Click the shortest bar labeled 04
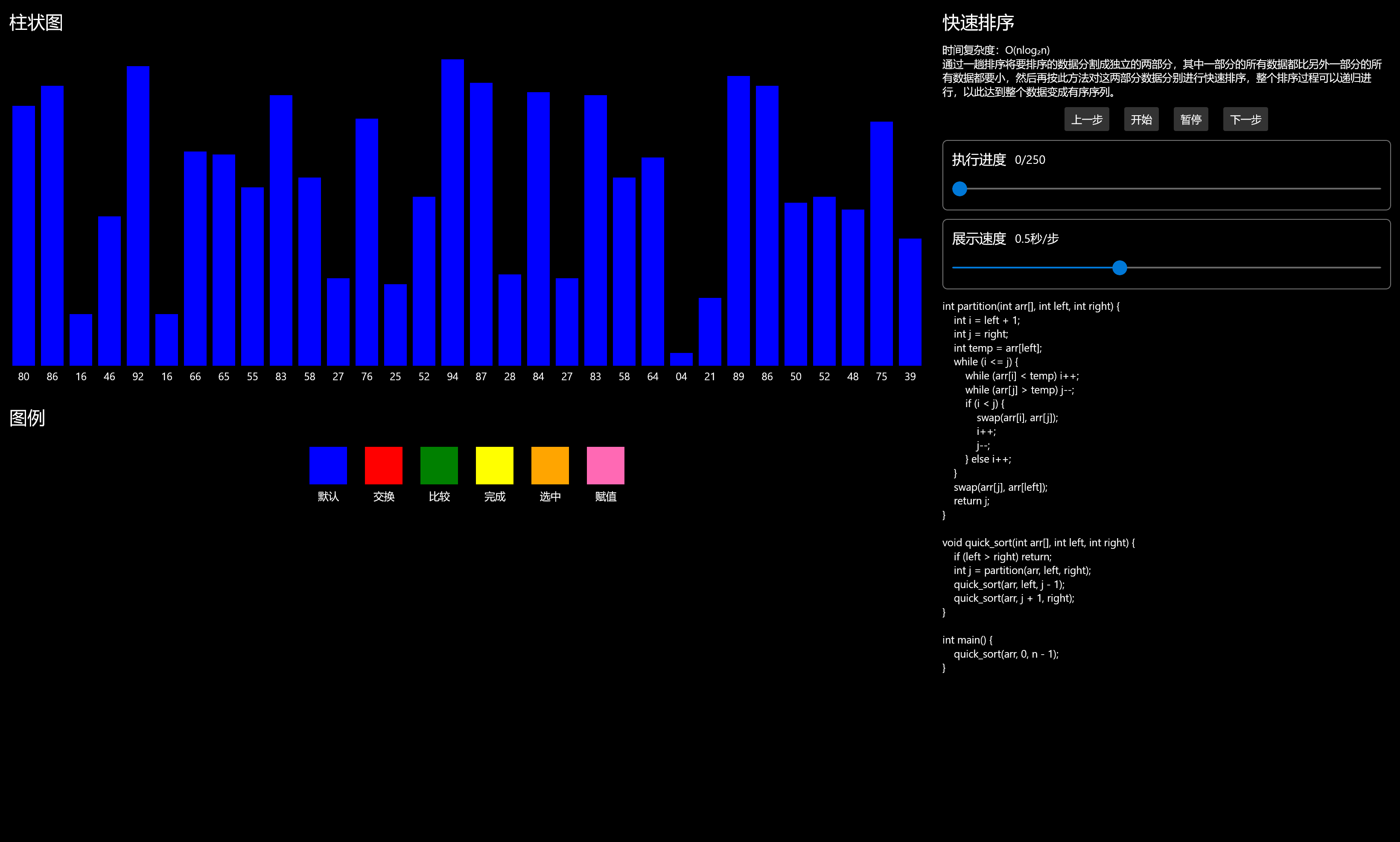The image size is (1400, 842). click(x=681, y=360)
